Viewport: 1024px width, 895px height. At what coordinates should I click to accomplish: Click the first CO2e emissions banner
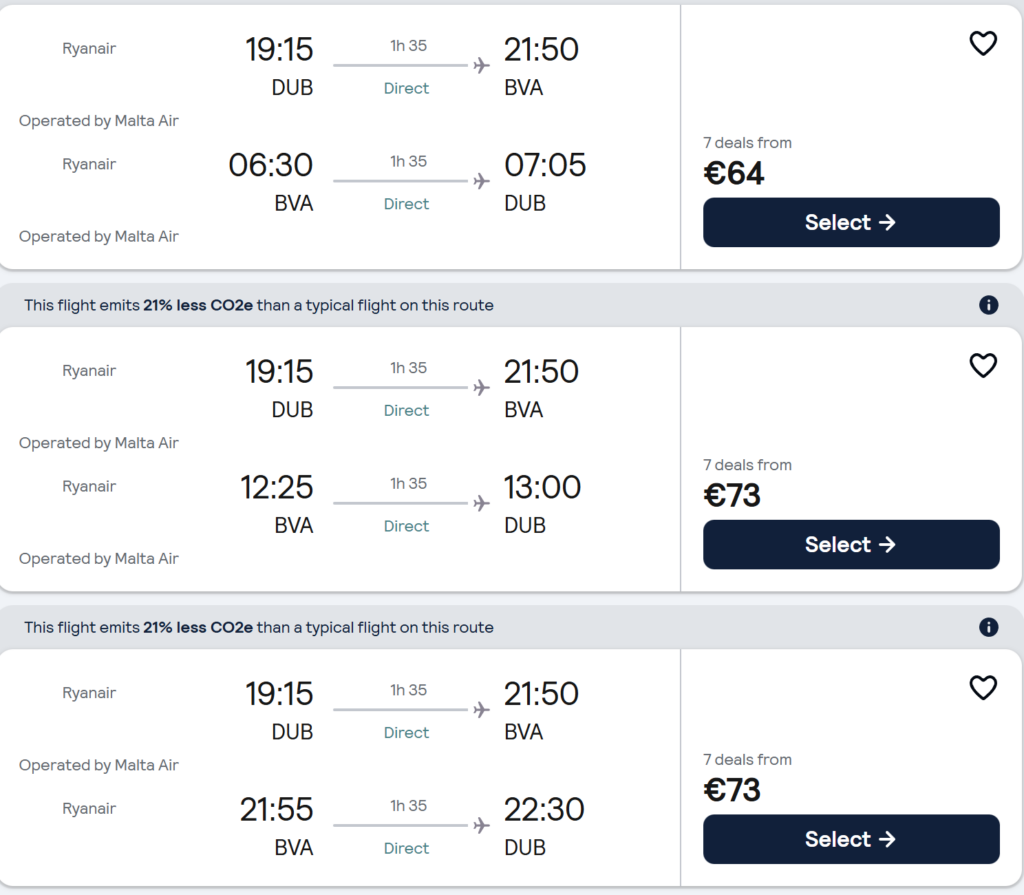255,305
